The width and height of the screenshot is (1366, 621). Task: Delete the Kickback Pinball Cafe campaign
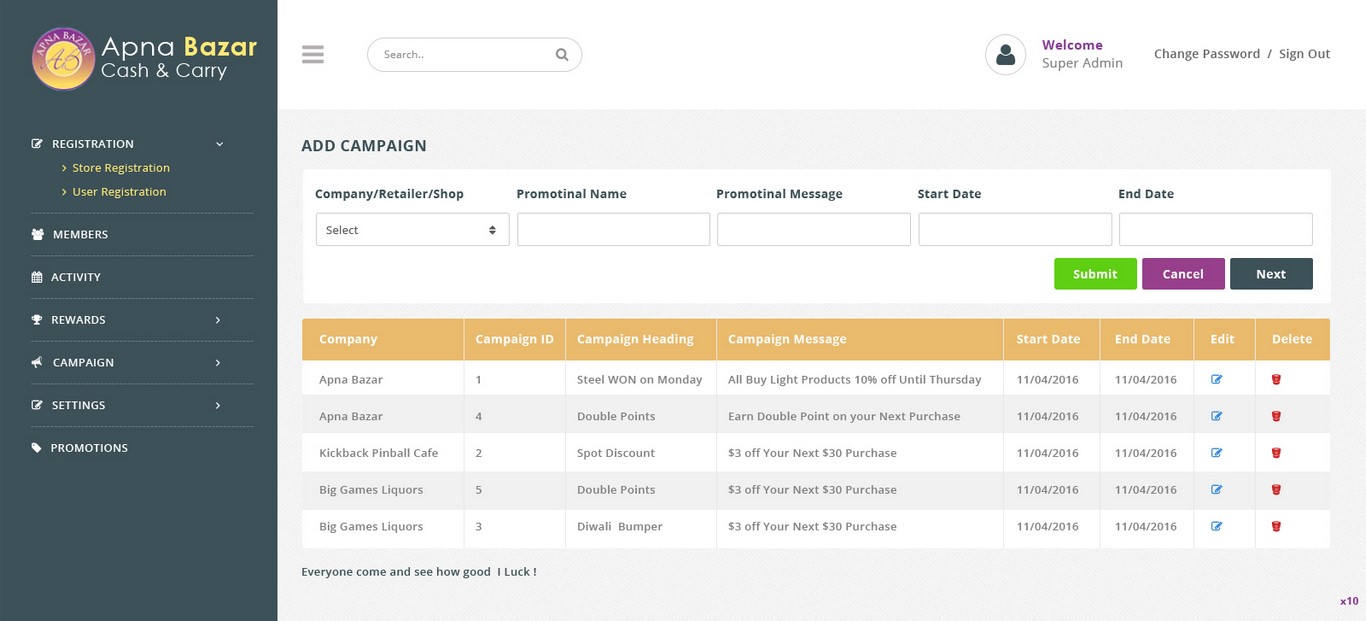(1276, 453)
